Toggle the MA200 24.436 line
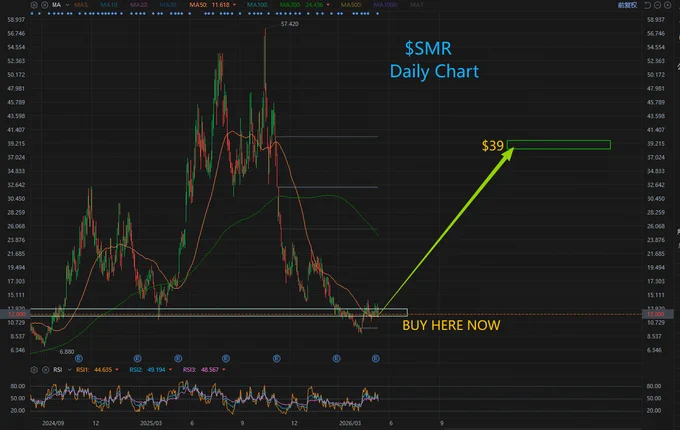680x430 pixels. pos(302,5)
